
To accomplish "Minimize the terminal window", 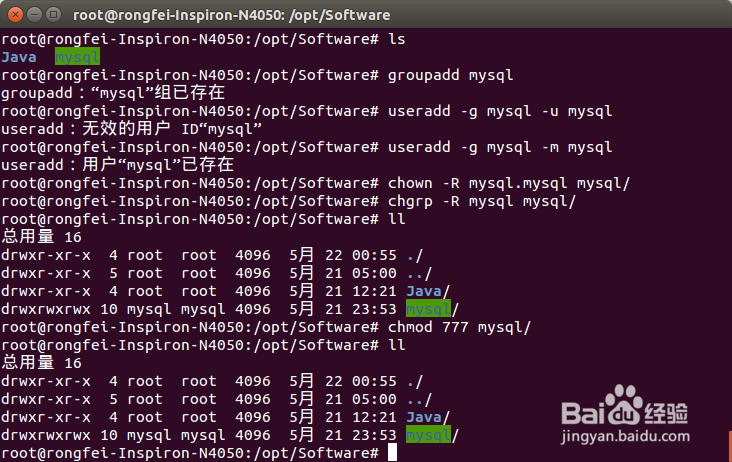I will [x=35, y=15].
